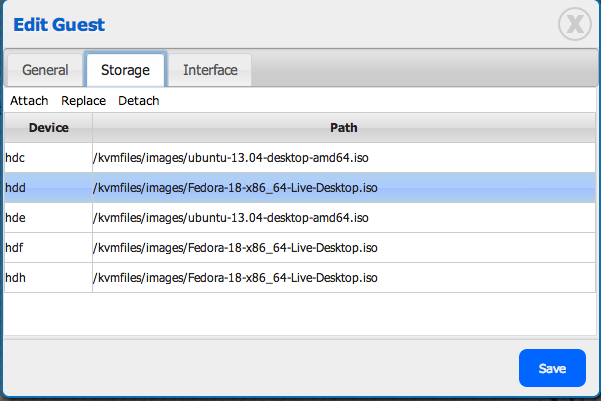Switch to the General tab

(45, 71)
